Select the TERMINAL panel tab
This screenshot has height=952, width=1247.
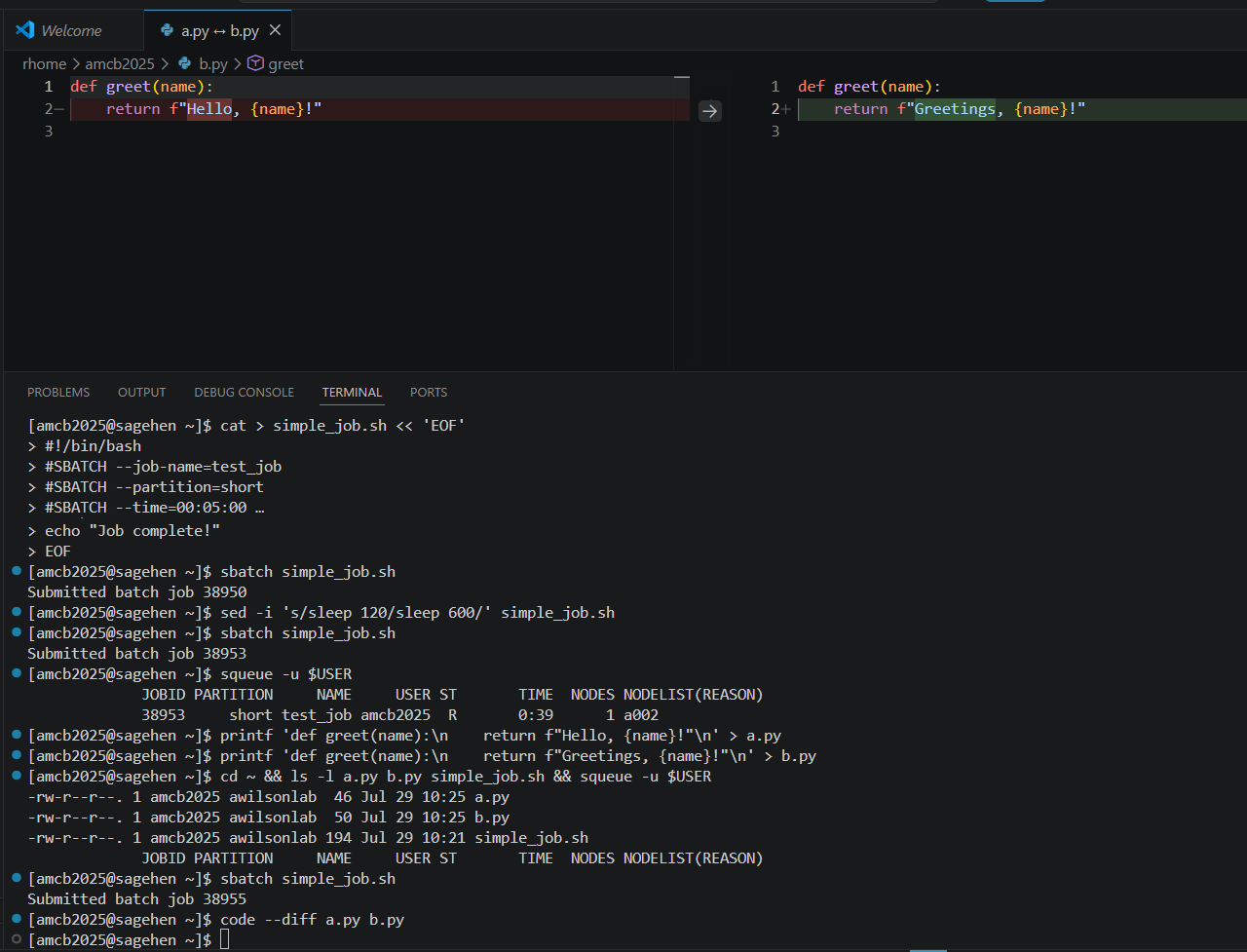pos(352,393)
